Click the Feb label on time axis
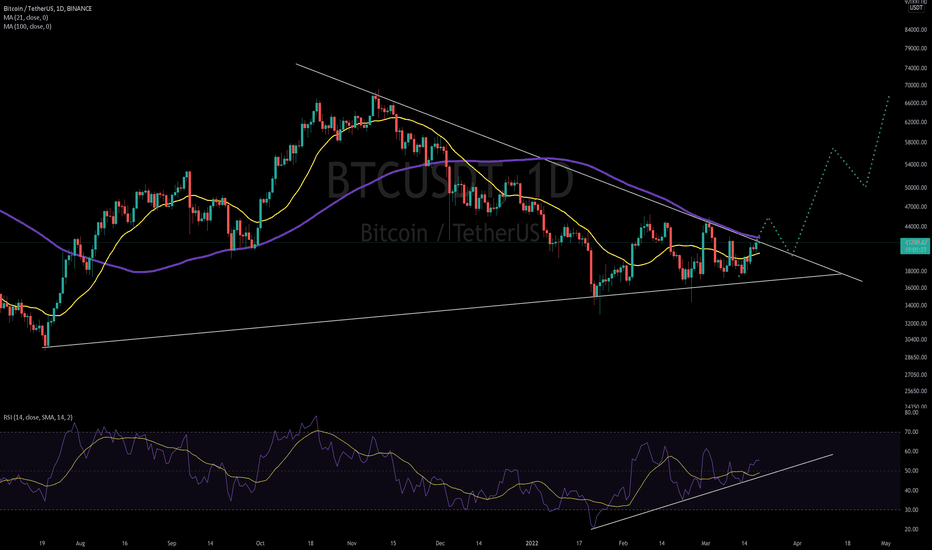The width and height of the screenshot is (932, 550). pos(623,543)
